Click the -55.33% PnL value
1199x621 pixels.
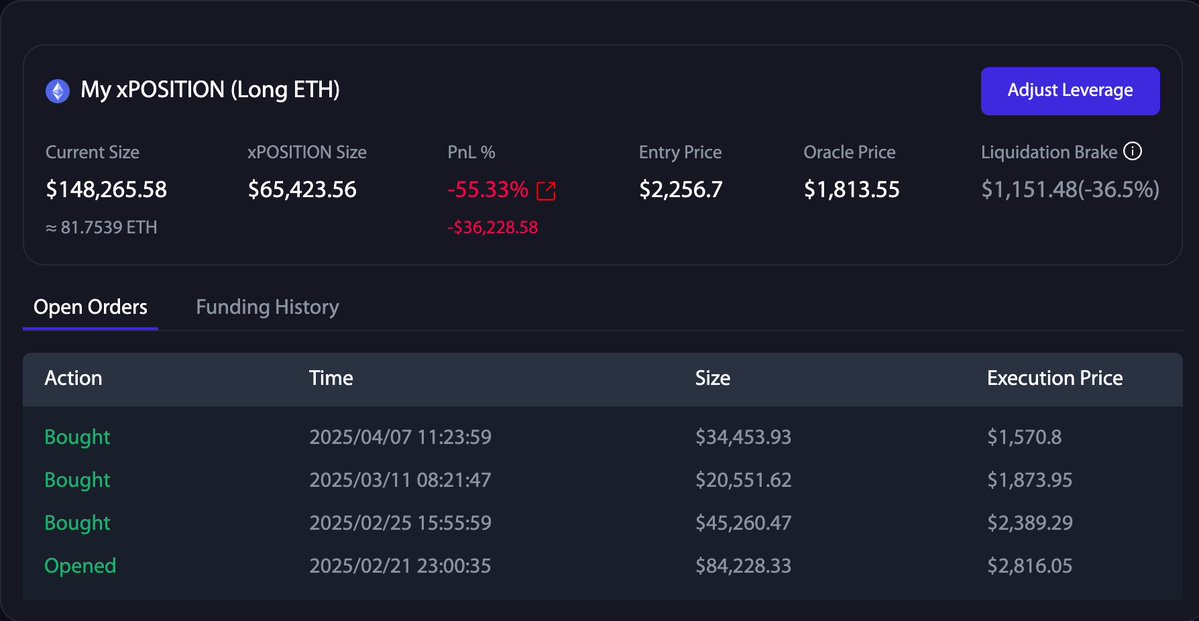(488, 189)
